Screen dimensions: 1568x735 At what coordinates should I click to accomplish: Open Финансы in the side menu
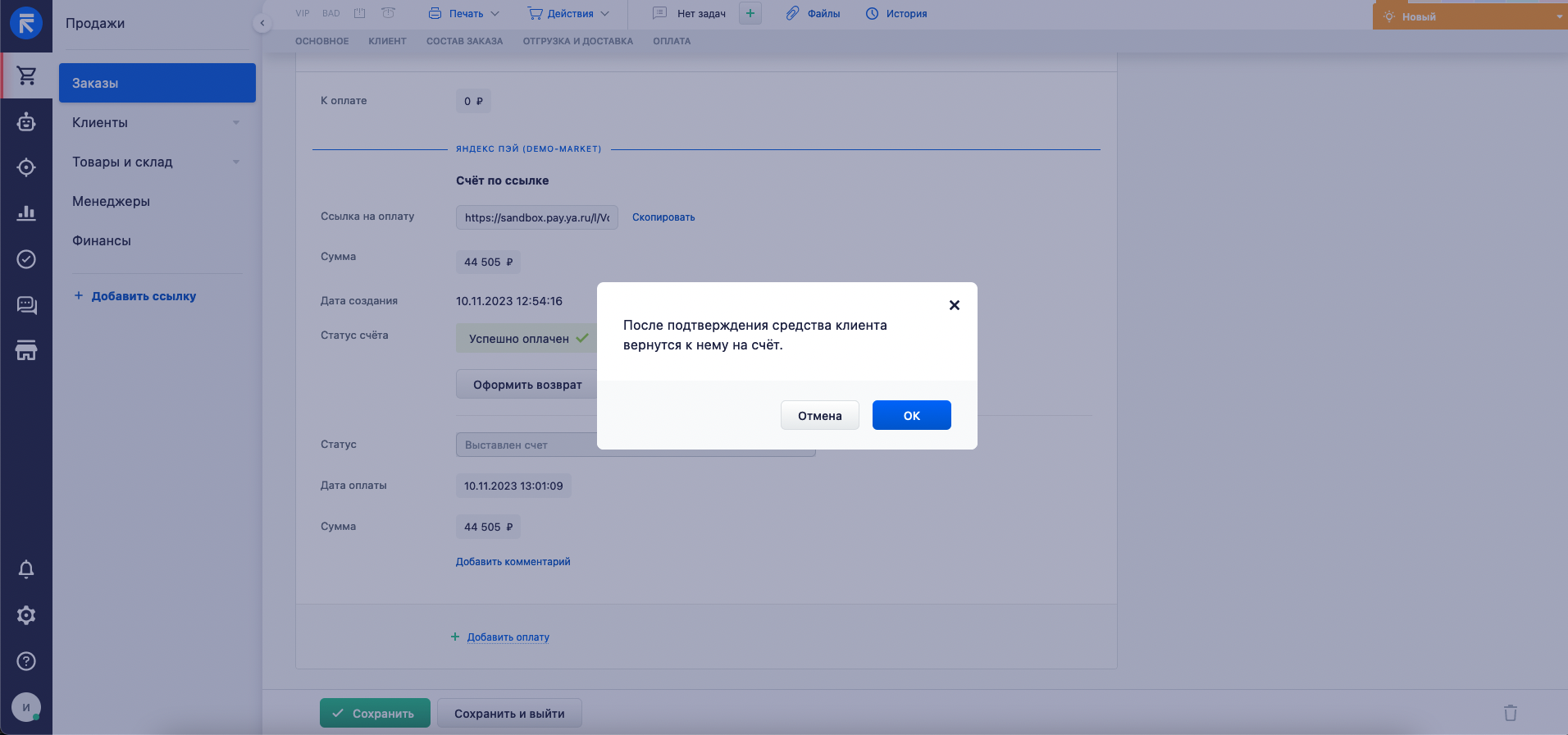pyautogui.click(x=102, y=240)
